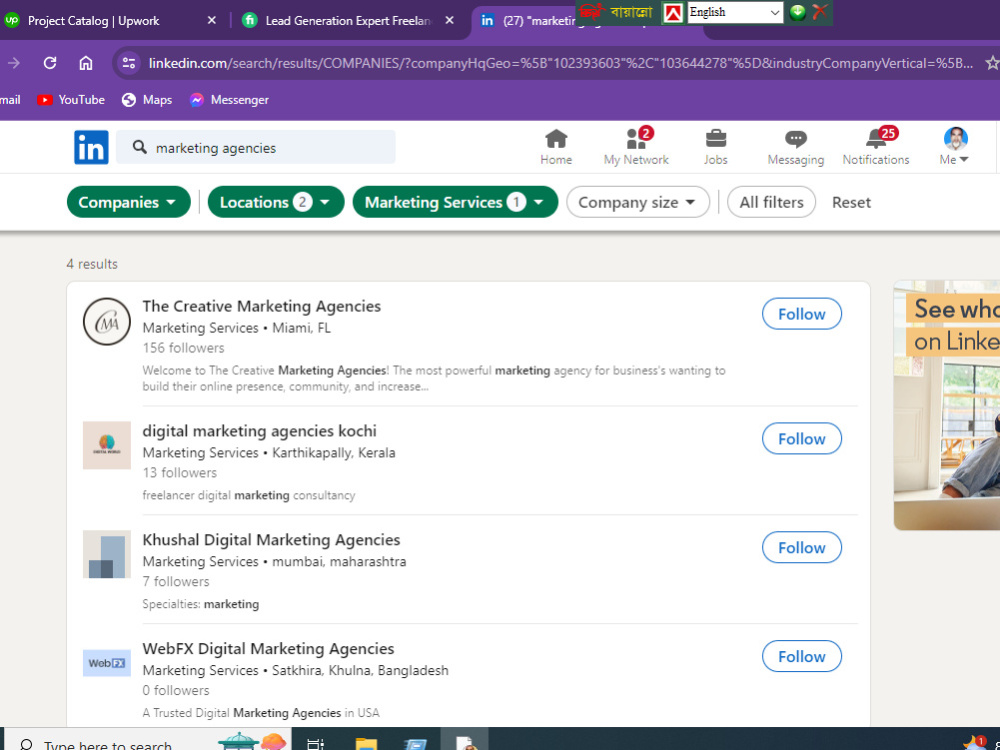Open site information icon in address bar
The width and height of the screenshot is (1000, 750).
point(129,62)
